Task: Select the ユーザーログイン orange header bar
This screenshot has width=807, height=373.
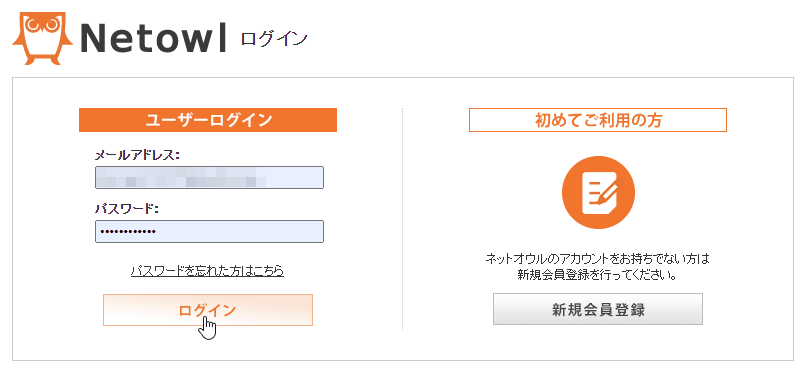Action: 208,120
